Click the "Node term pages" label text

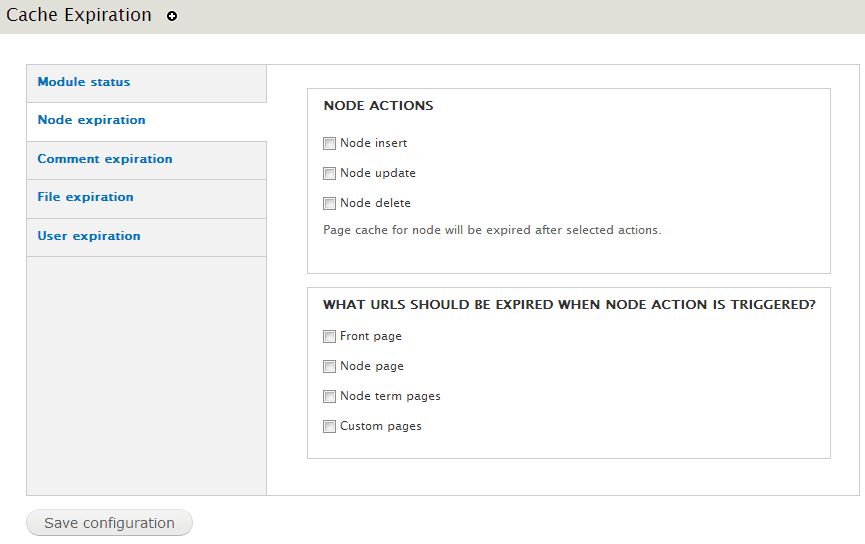[390, 396]
